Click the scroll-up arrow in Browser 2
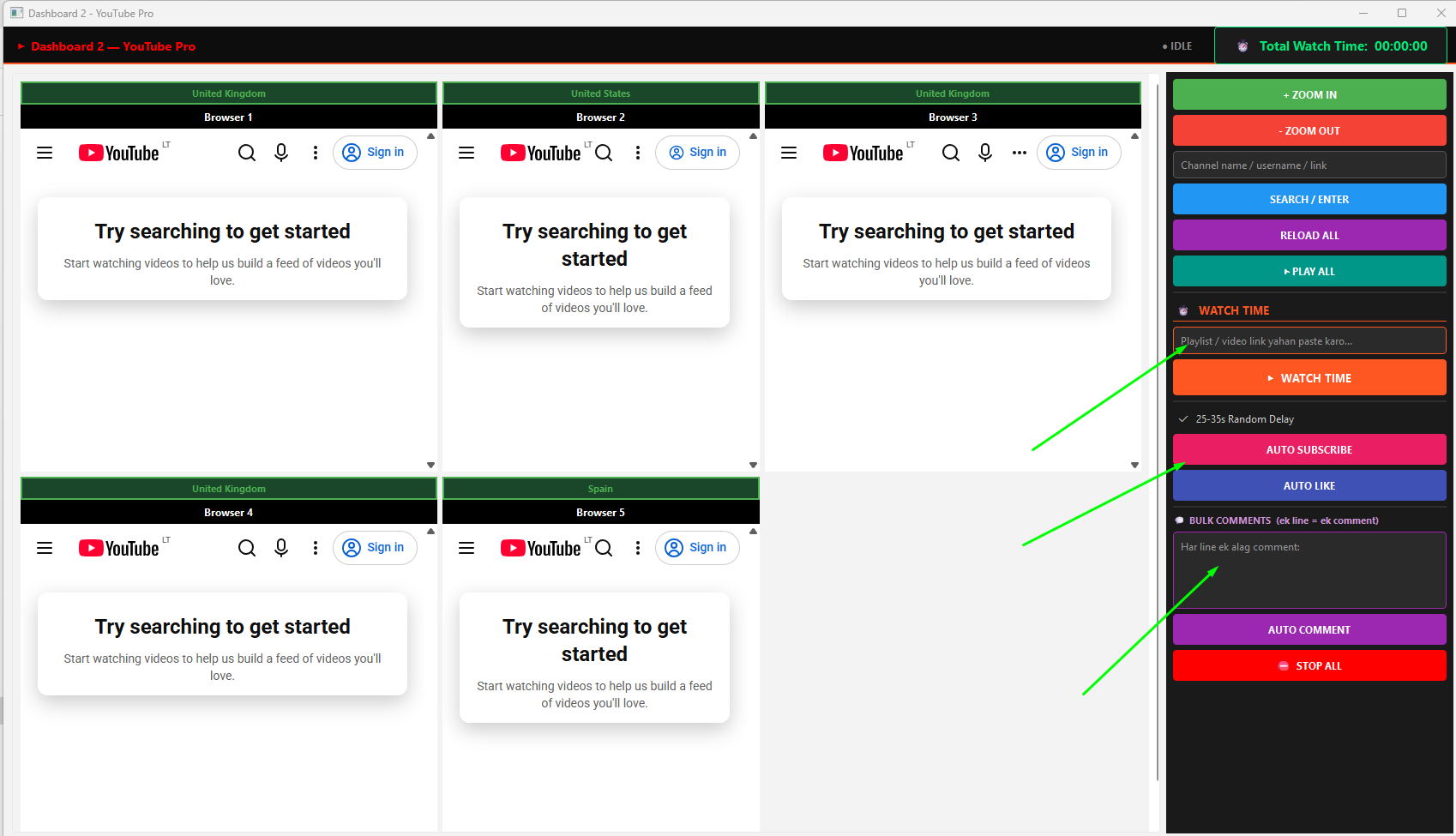Screen dimensions: 1456x836 coord(753,136)
